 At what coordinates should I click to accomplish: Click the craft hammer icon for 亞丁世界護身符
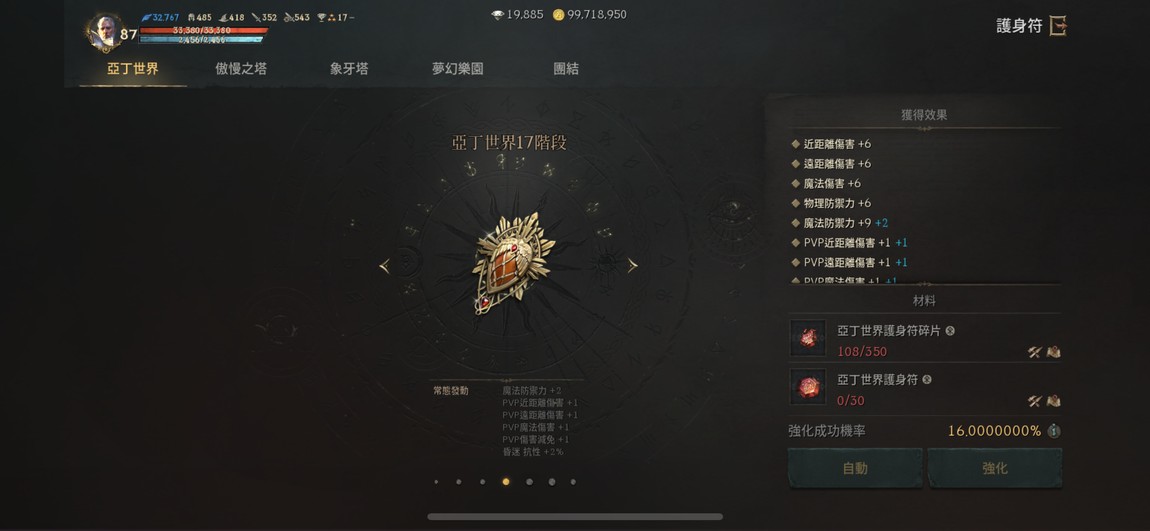click(x=1035, y=400)
